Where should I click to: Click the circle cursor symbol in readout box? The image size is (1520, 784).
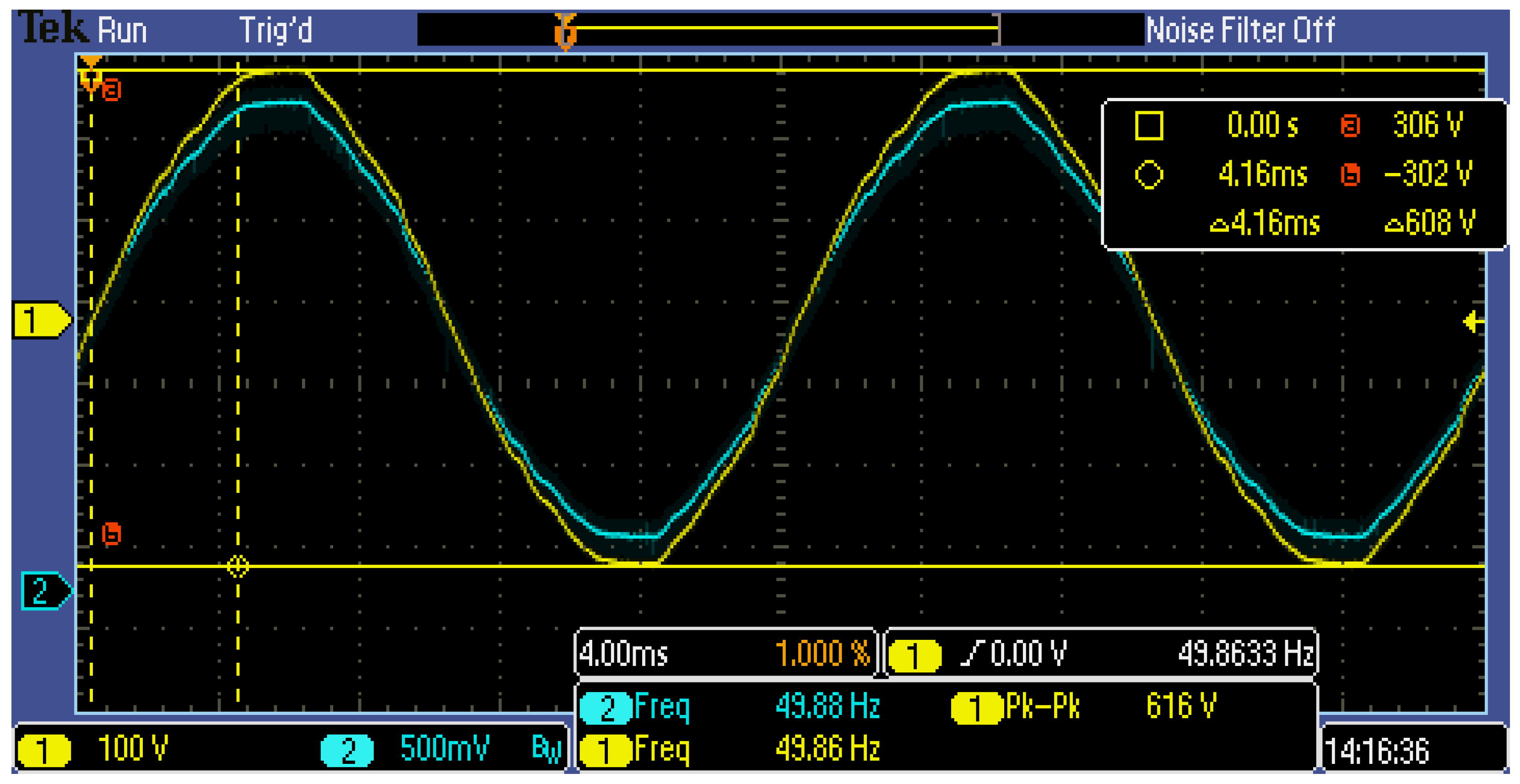pos(1149,175)
